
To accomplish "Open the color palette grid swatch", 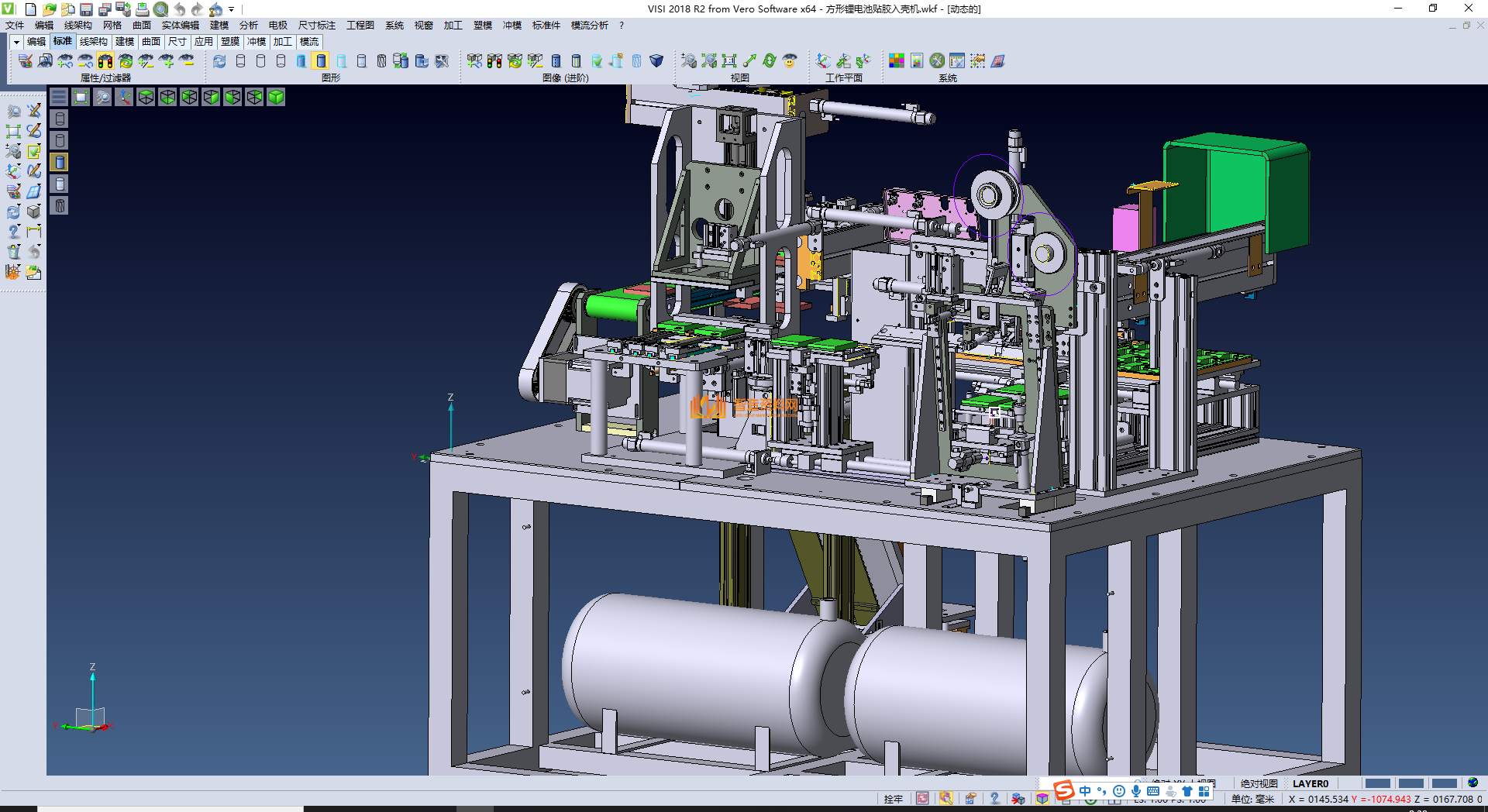I will point(897,61).
